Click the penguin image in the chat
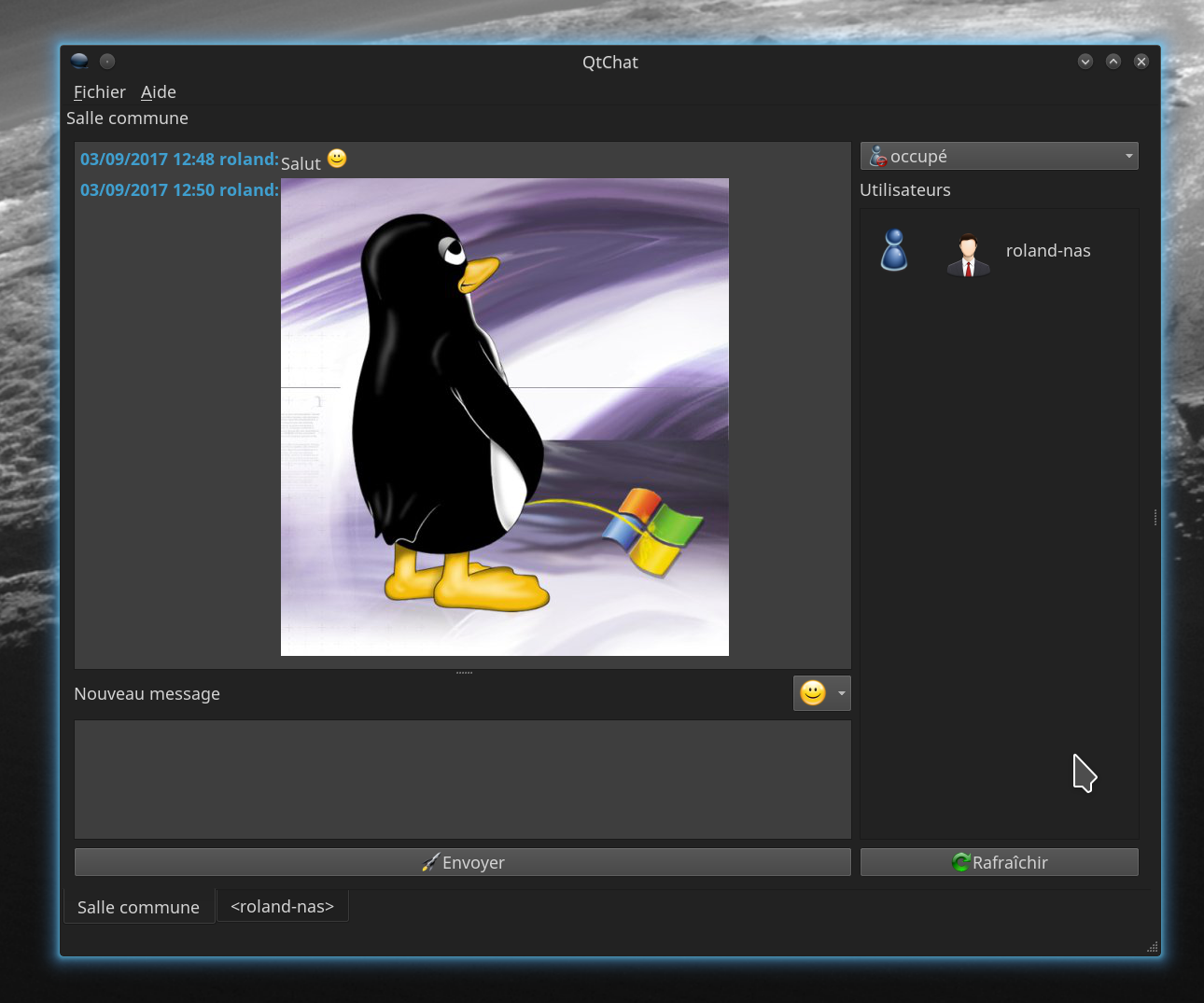The height and width of the screenshot is (1003, 1204). [x=505, y=417]
